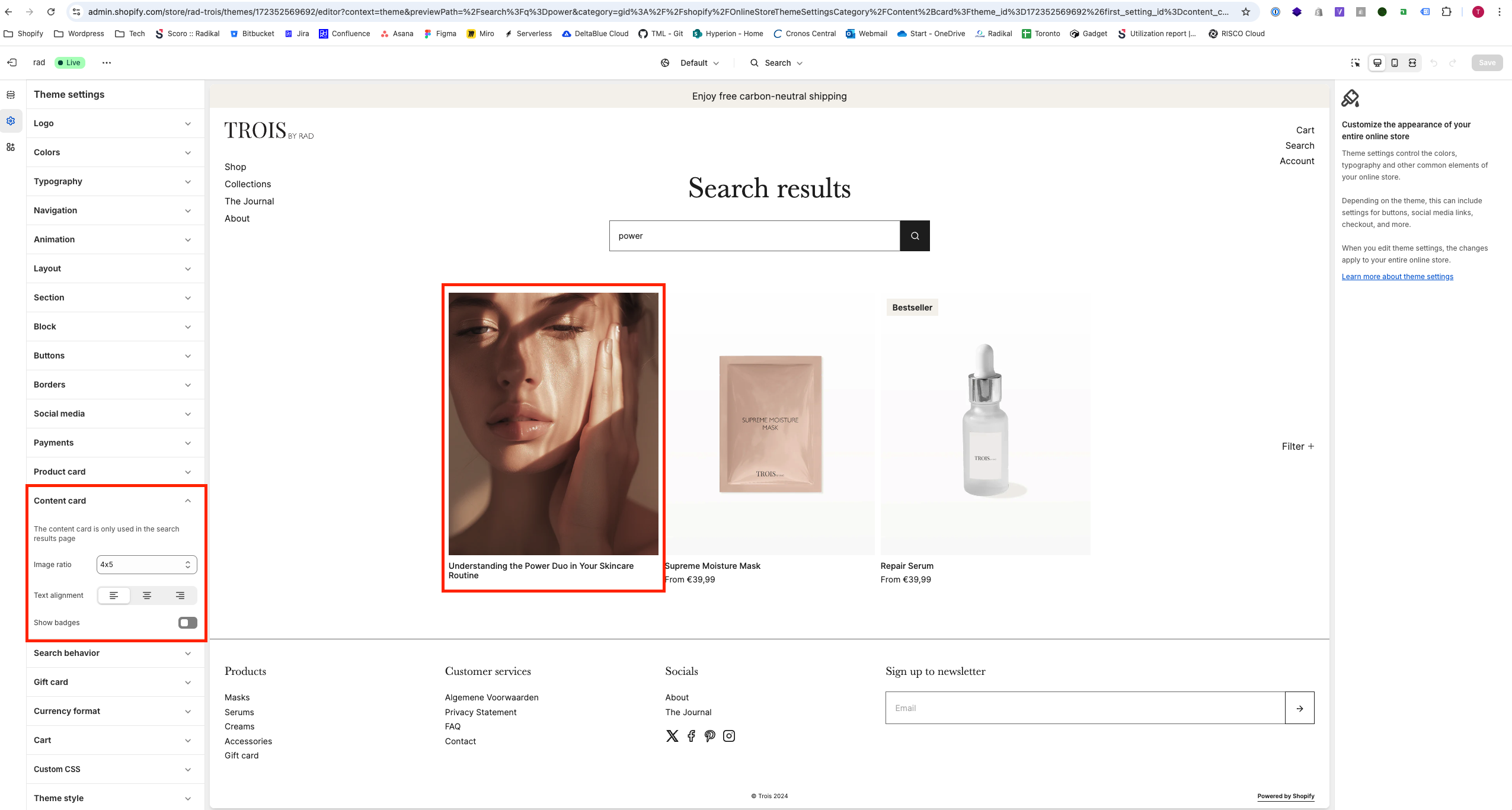Click the exit editor back icon
Image resolution: width=1512 pixels, height=810 pixels.
(x=12, y=62)
